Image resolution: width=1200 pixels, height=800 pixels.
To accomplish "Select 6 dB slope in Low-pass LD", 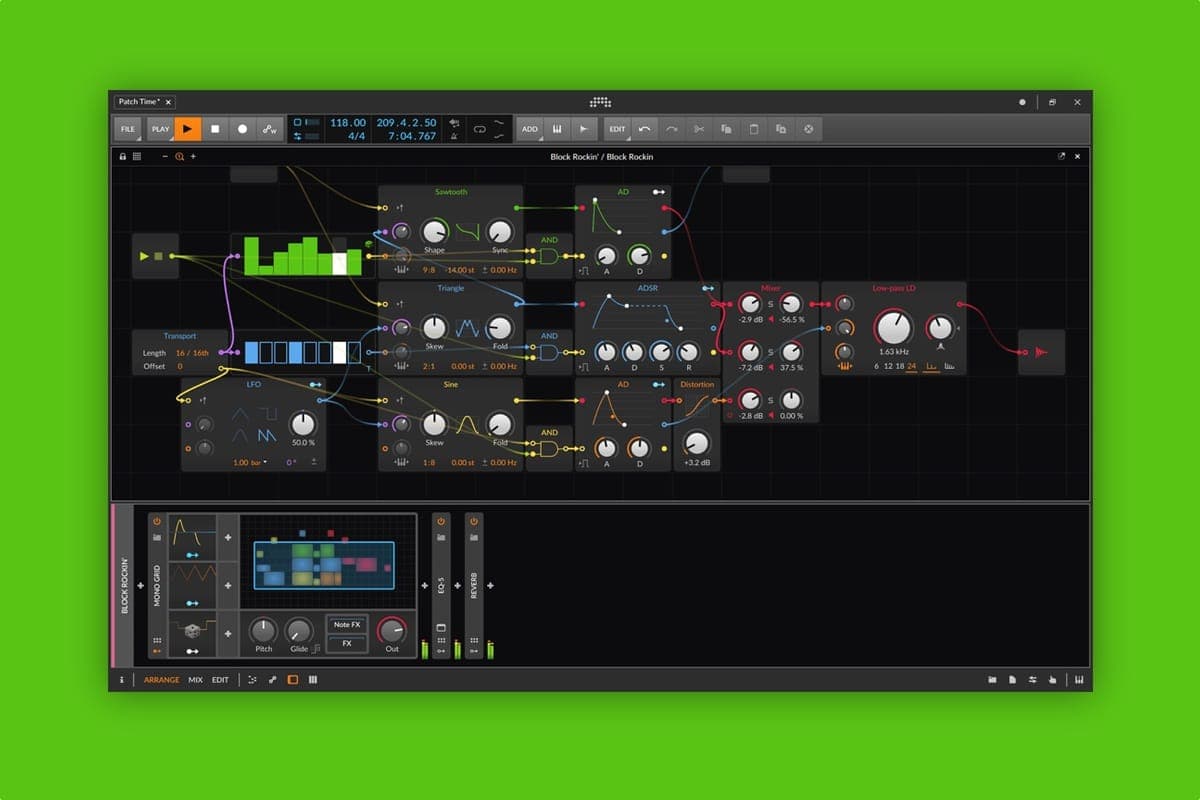I will [x=876, y=366].
